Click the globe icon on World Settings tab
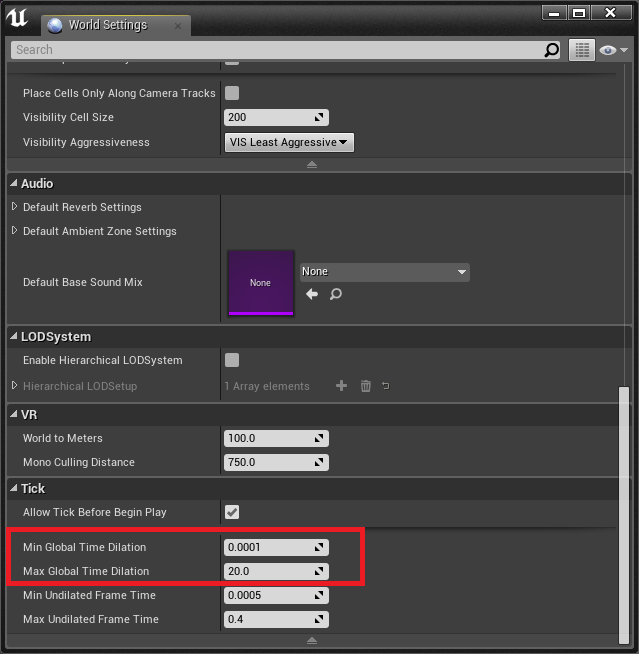The image size is (639, 654). pyautogui.click(x=55, y=25)
